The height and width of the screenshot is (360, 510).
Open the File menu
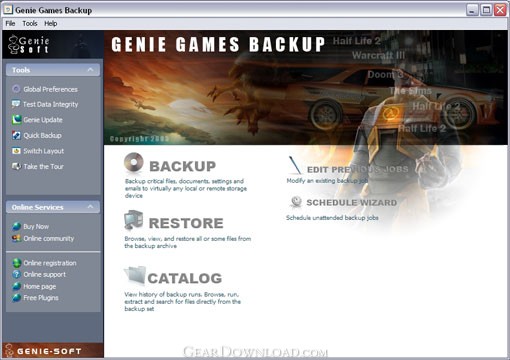(10, 23)
